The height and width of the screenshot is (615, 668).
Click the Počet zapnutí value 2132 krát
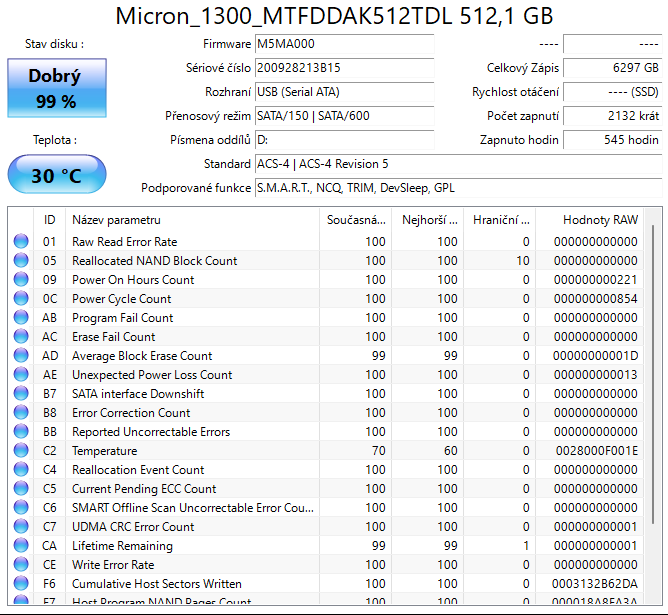(x=612, y=116)
